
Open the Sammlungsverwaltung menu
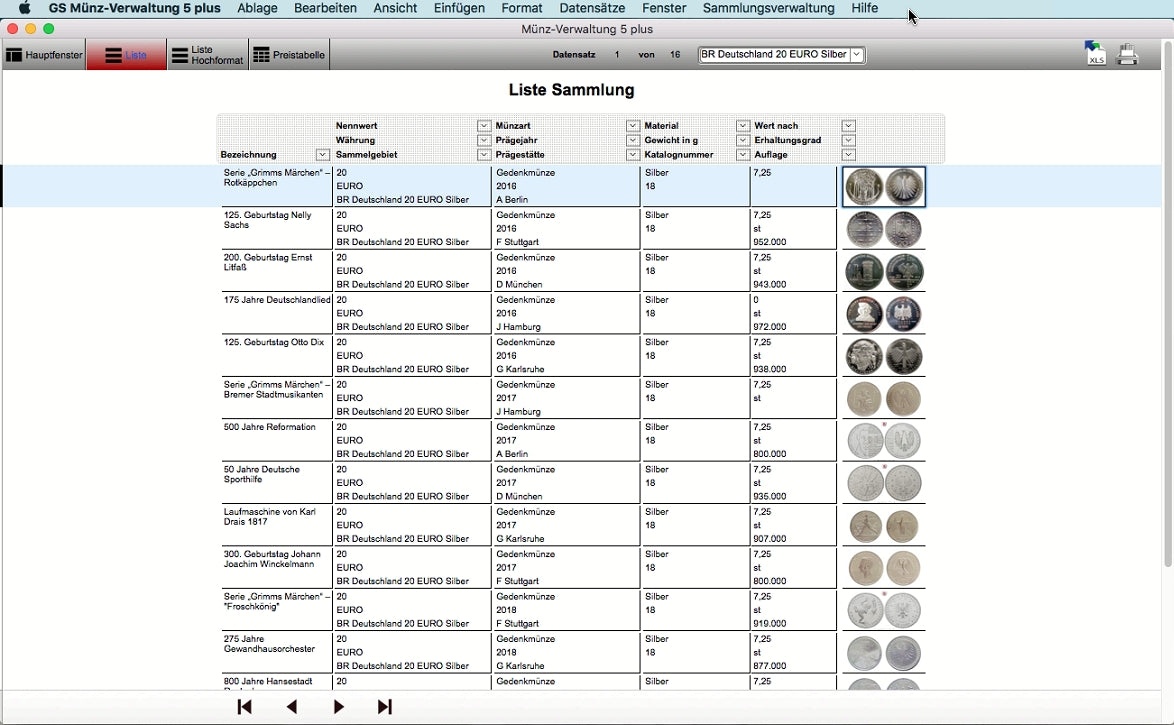(768, 8)
